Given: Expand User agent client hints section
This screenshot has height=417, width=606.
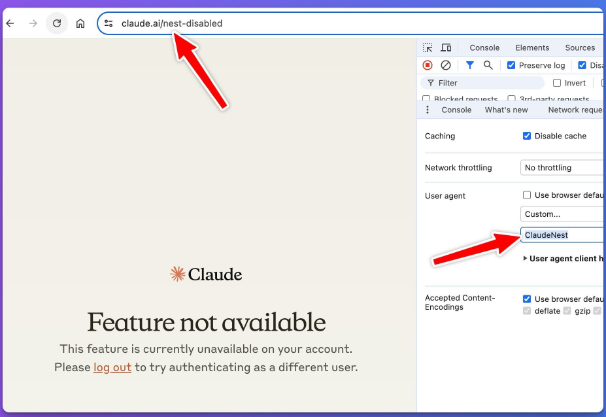Looking at the screenshot, I should pos(526,258).
